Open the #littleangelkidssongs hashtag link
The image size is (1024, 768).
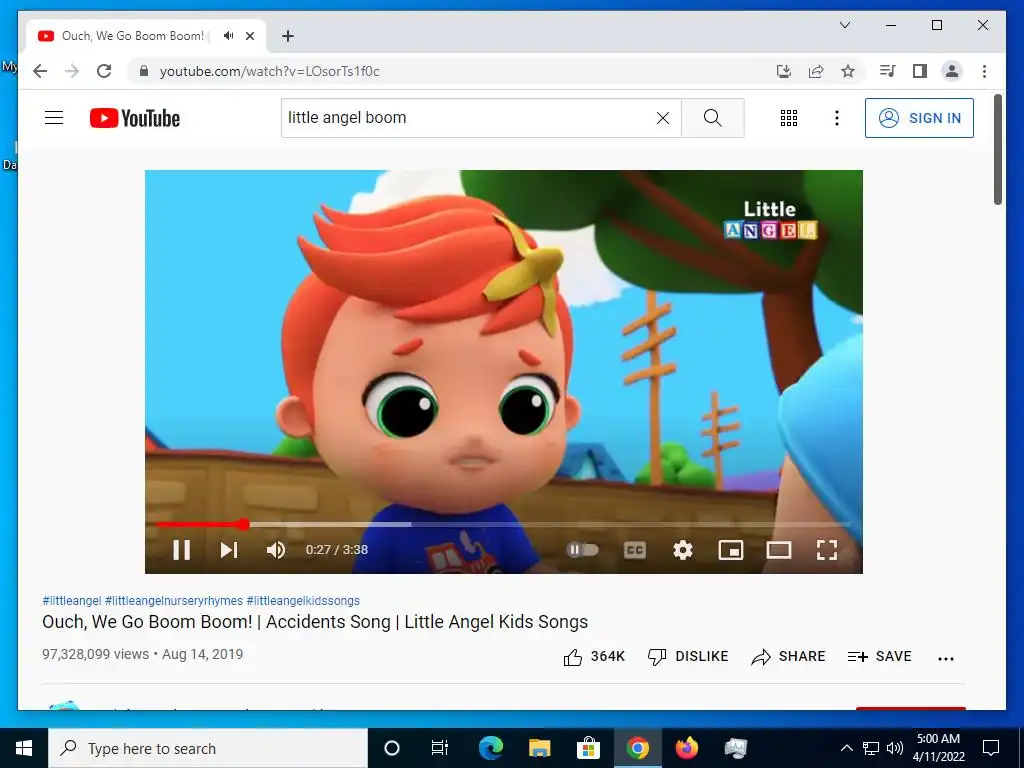(303, 600)
